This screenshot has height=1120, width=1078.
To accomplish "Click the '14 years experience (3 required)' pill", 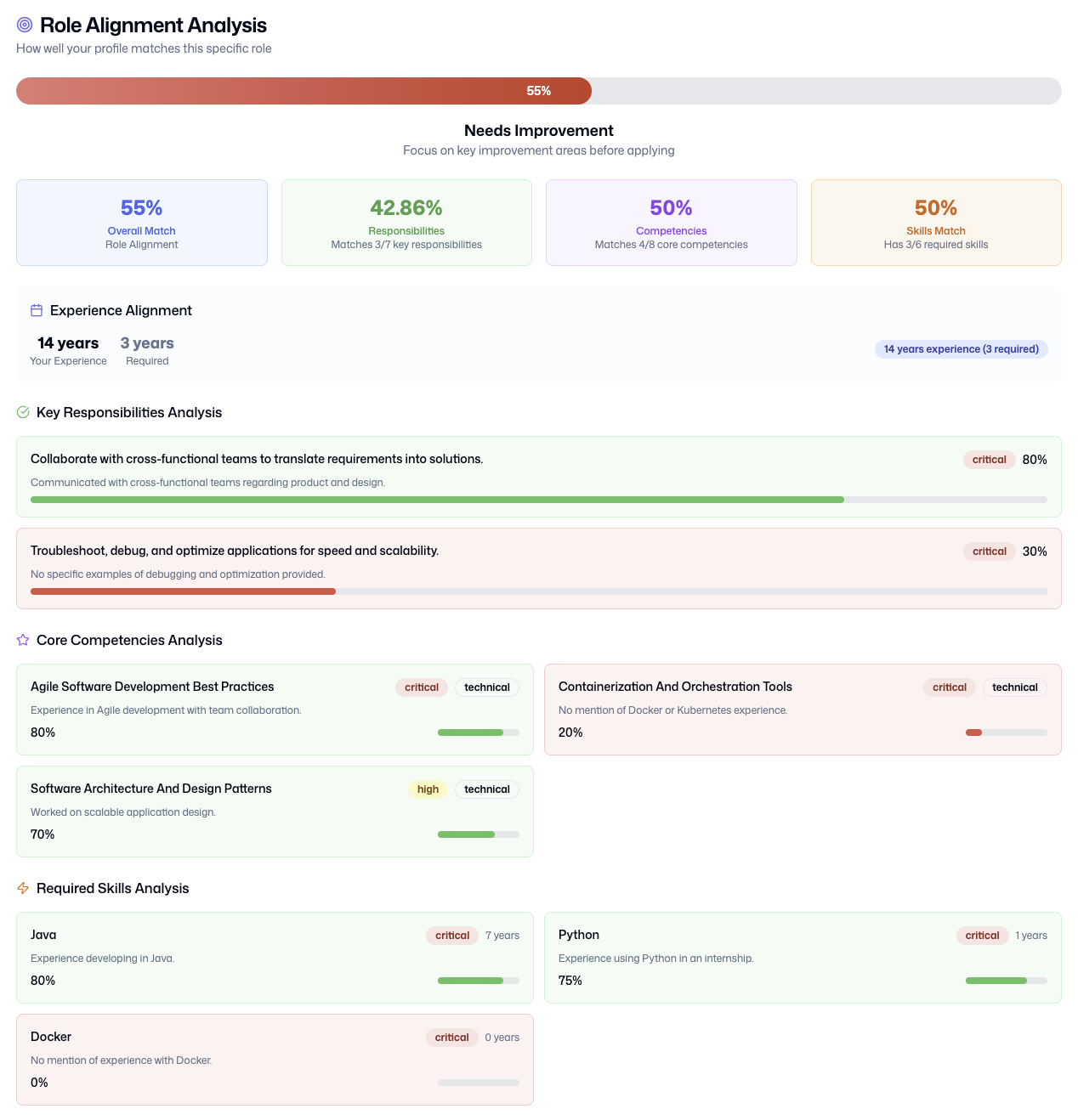I will coord(961,349).
